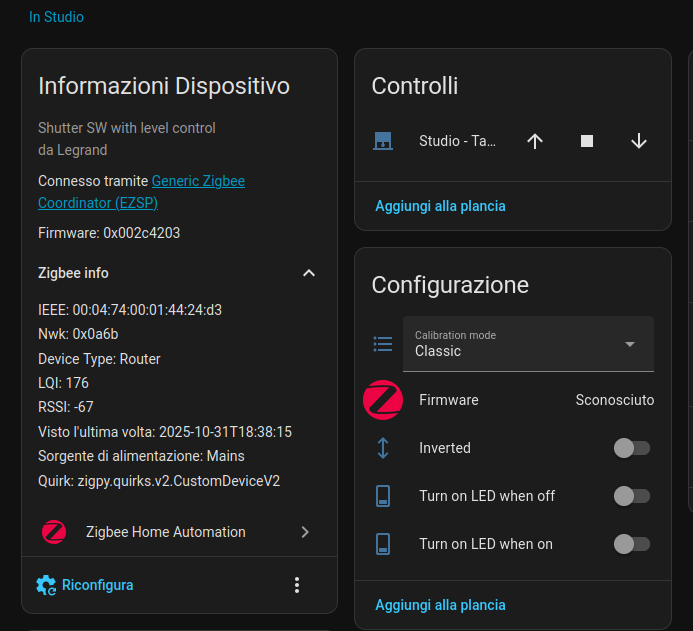Click the shutter close down arrow
The width and height of the screenshot is (693, 631).
(x=639, y=141)
